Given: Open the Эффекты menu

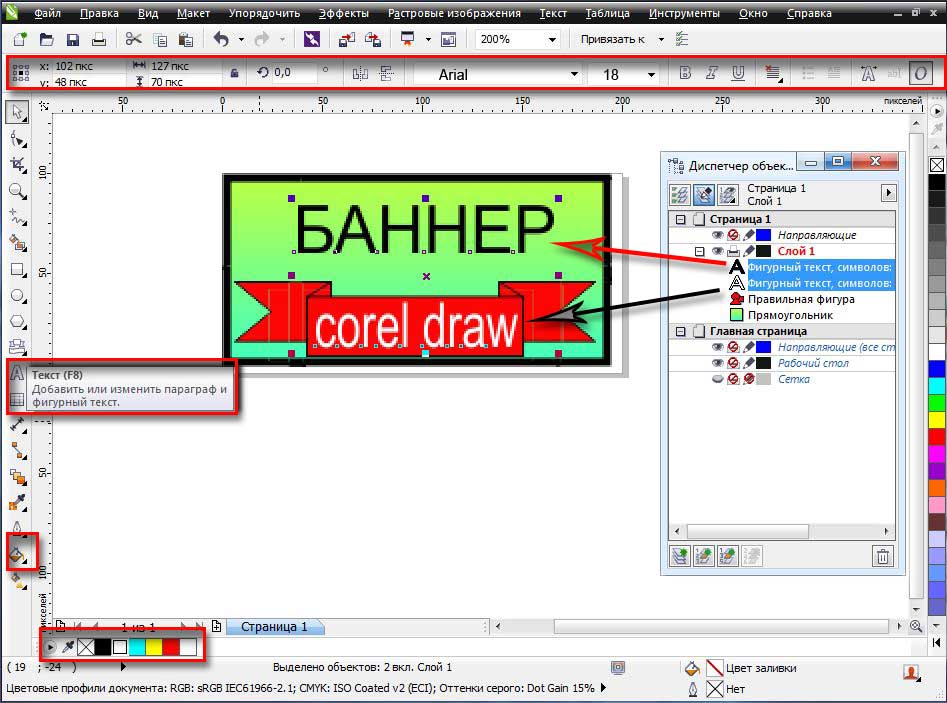Looking at the screenshot, I should 344,13.
